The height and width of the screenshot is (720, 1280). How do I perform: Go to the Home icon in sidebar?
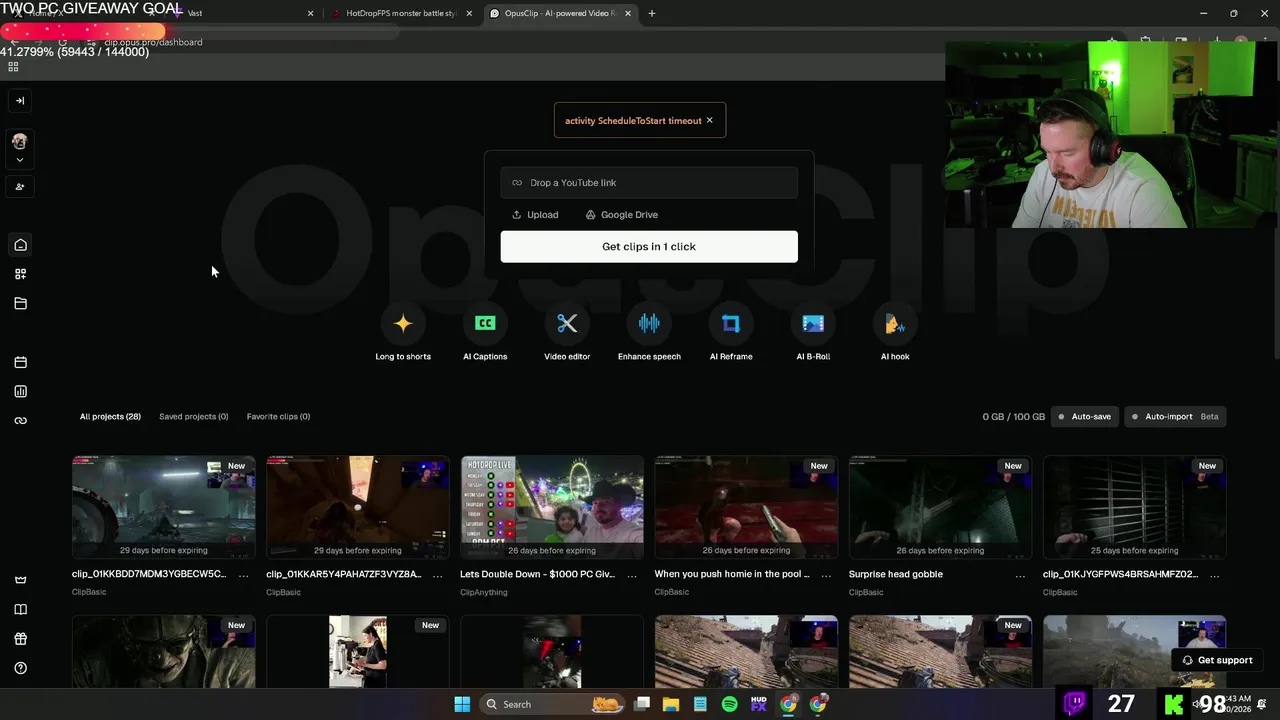(x=20, y=245)
